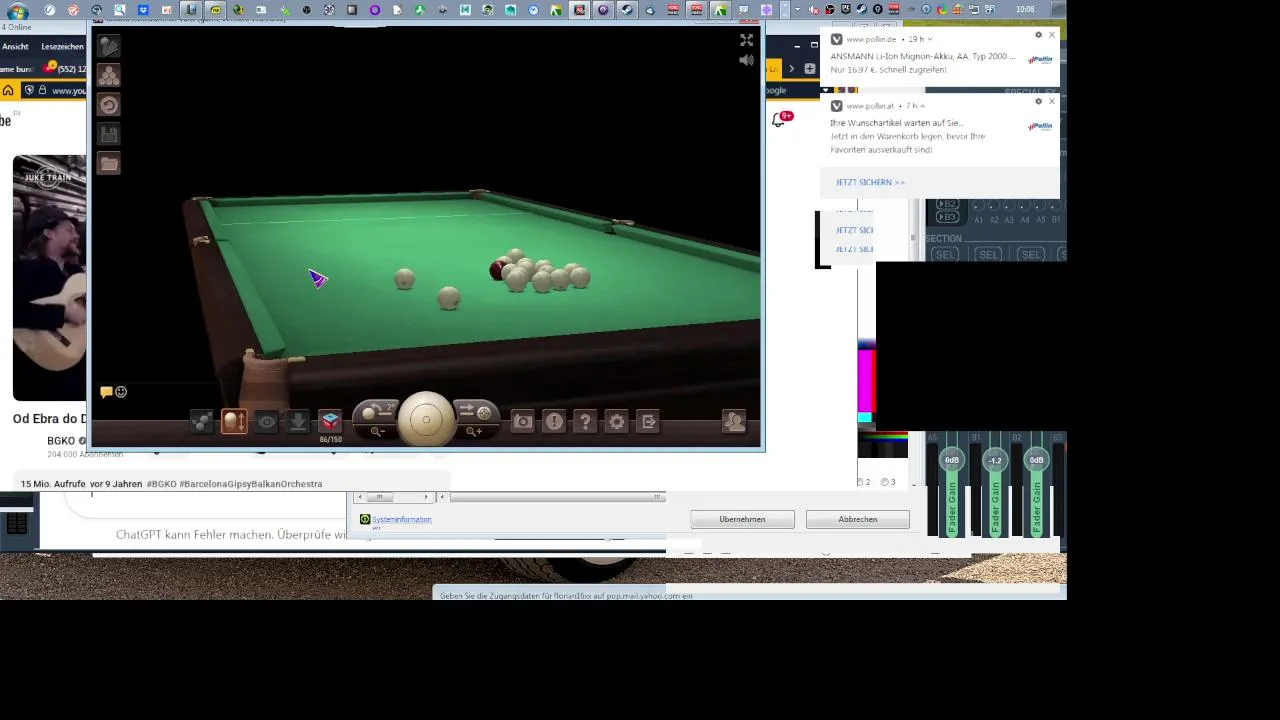Open the Ansicht menu in the browser
The width and height of the screenshot is (1280, 720).
pyautogui.click(x=15, y=47)
